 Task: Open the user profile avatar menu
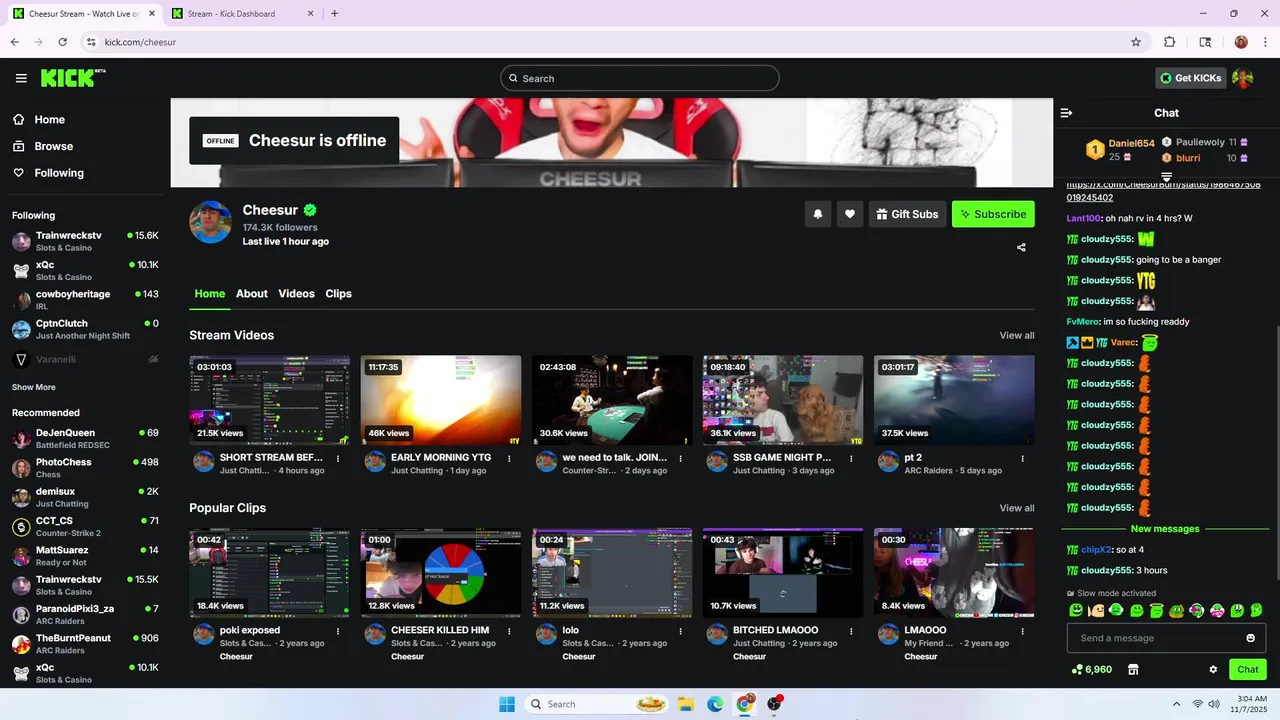point(1243,78)
